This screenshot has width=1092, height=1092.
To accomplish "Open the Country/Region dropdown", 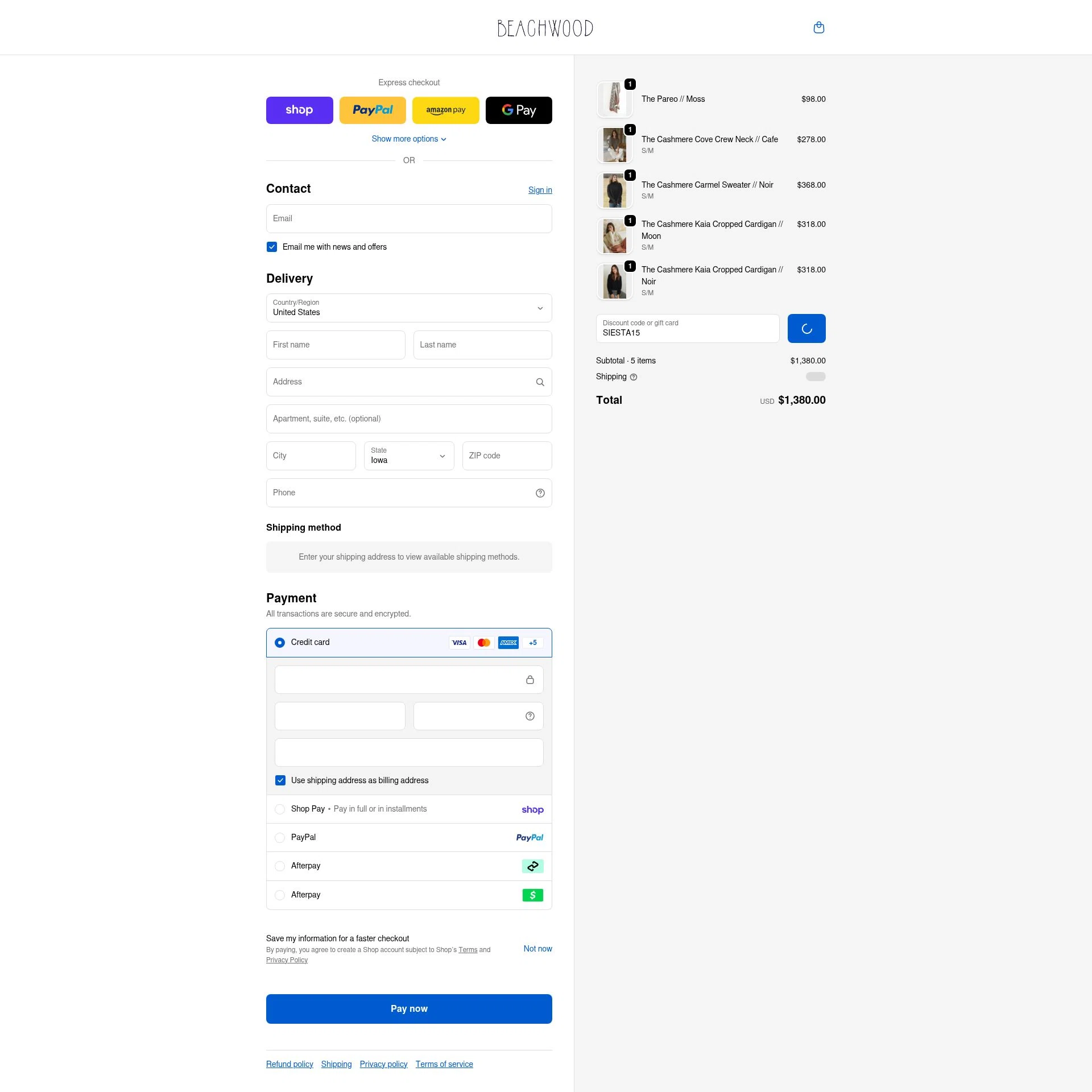I will [x=408, y=308].
